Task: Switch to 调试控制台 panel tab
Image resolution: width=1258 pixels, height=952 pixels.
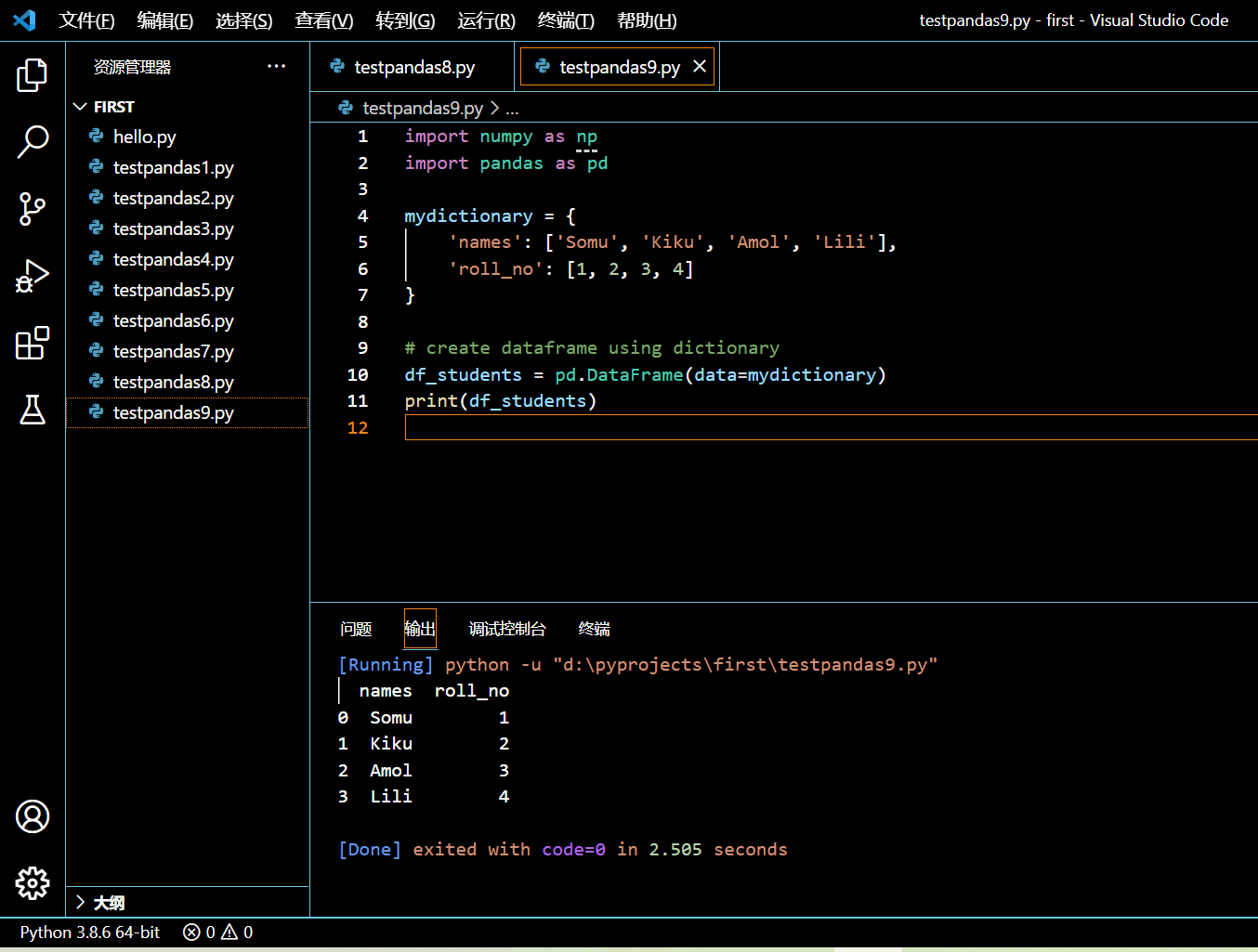Action: pos(507,629)
